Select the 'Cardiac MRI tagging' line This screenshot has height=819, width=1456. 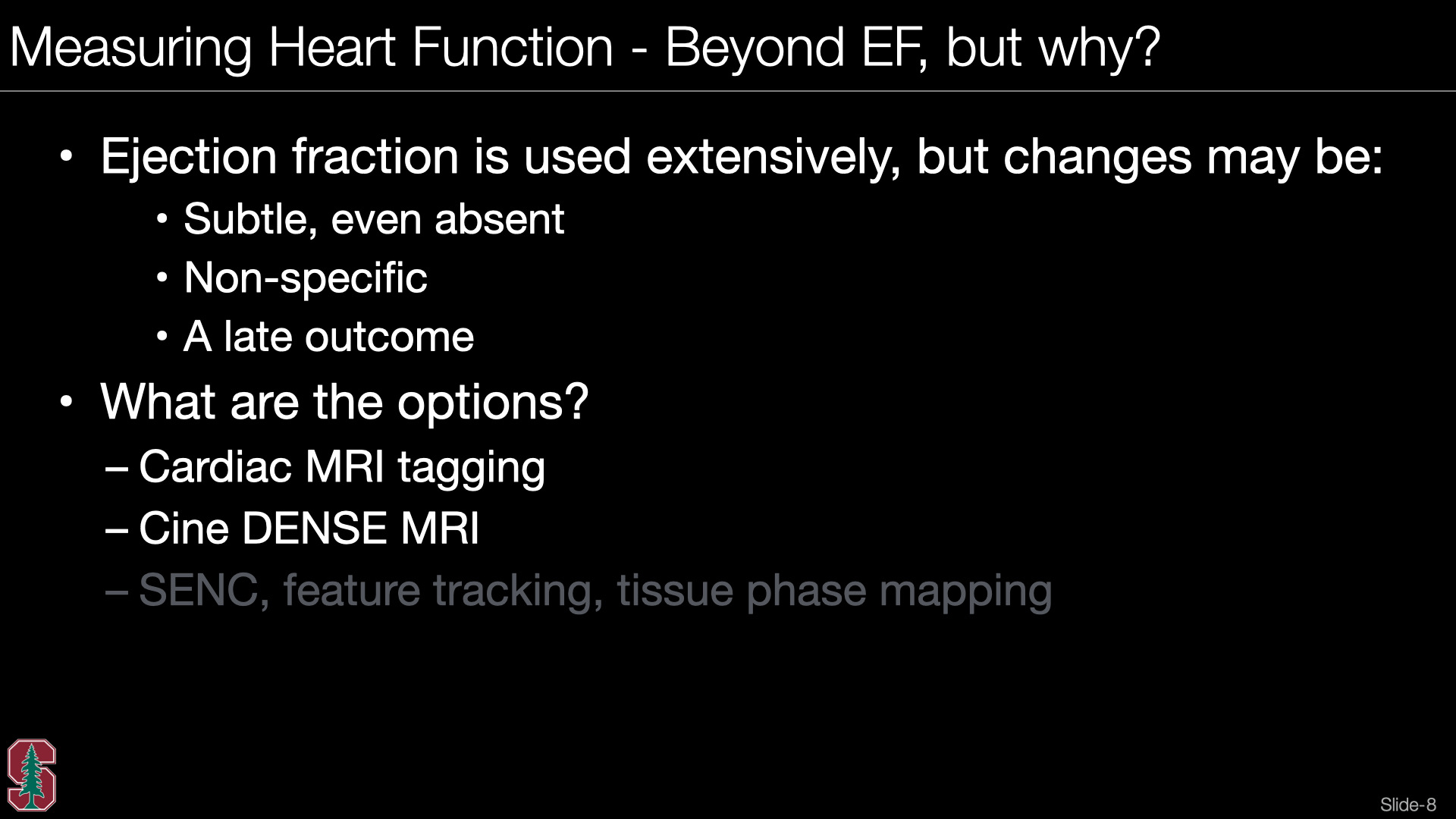point(341,466)
